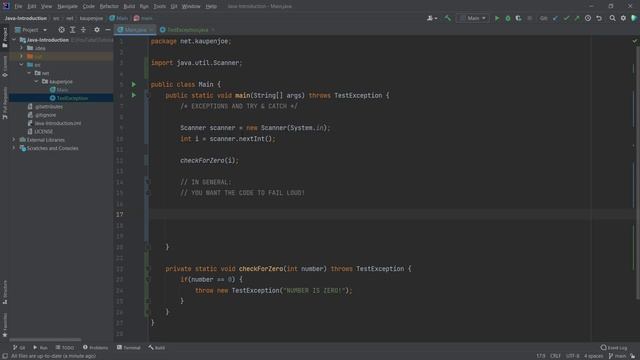
Task: Build project with the hammer icon
Action: coord(448,18)
